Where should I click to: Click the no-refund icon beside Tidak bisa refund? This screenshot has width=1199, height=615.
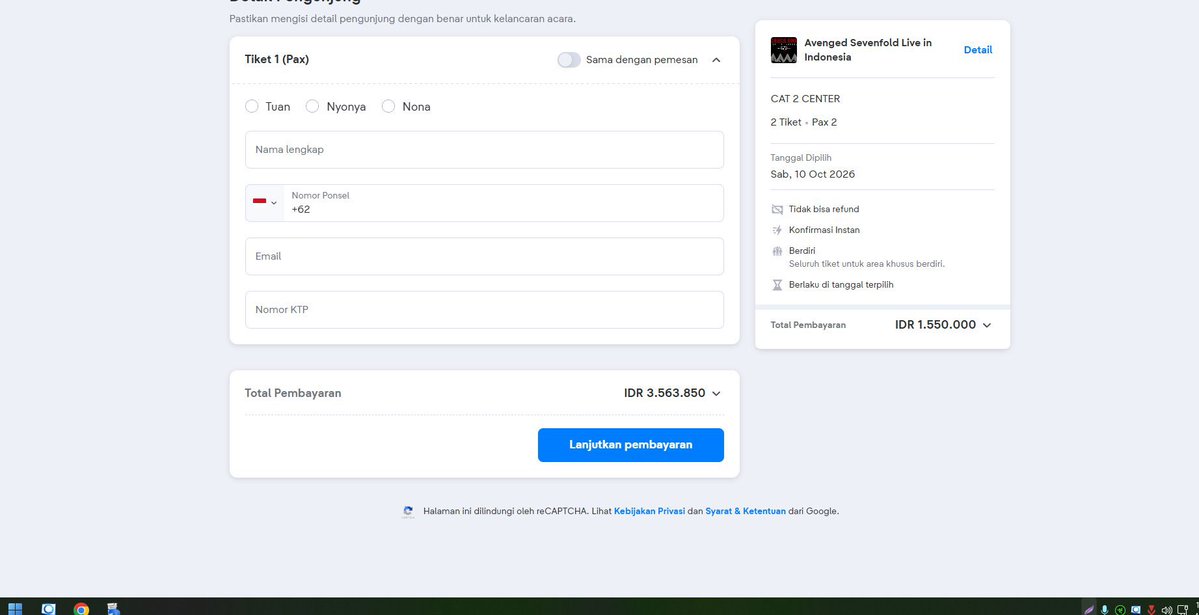tap(777, 209)
